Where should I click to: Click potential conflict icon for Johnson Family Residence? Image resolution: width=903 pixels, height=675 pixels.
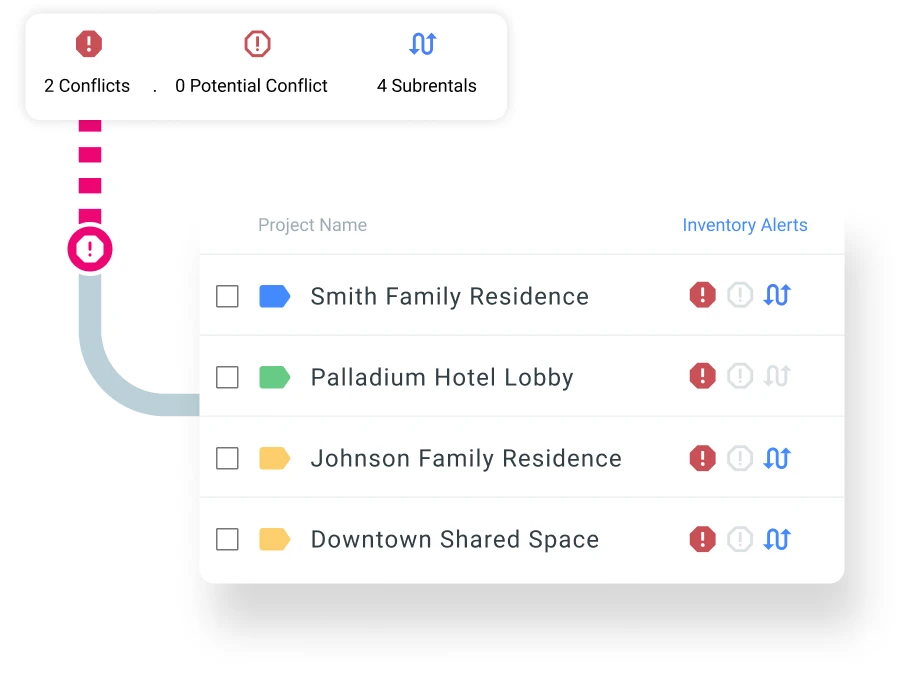tap(740, 458)
